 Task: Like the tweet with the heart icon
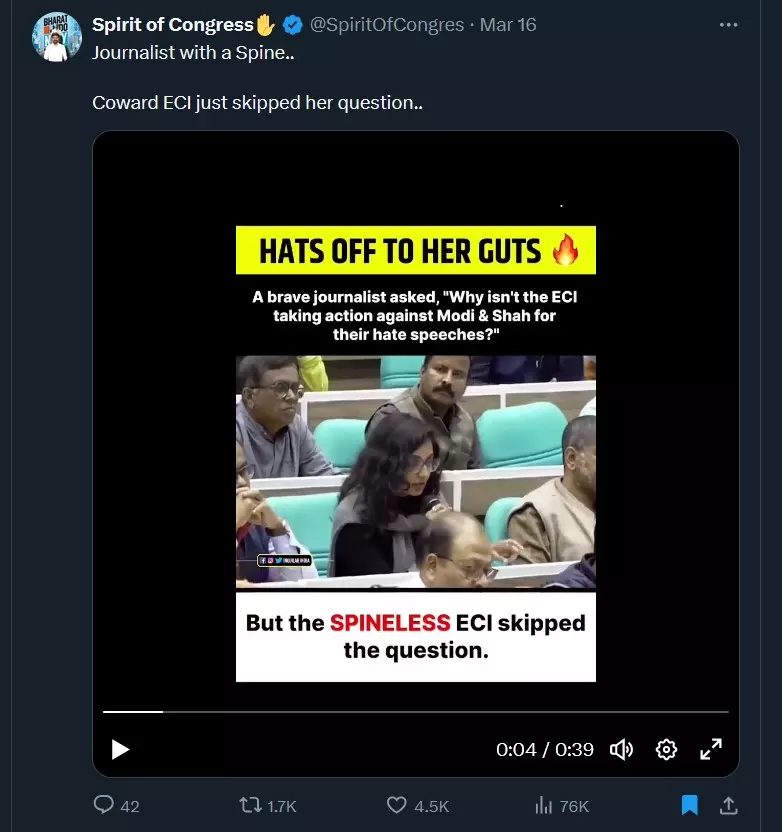[x=397, y=805]
